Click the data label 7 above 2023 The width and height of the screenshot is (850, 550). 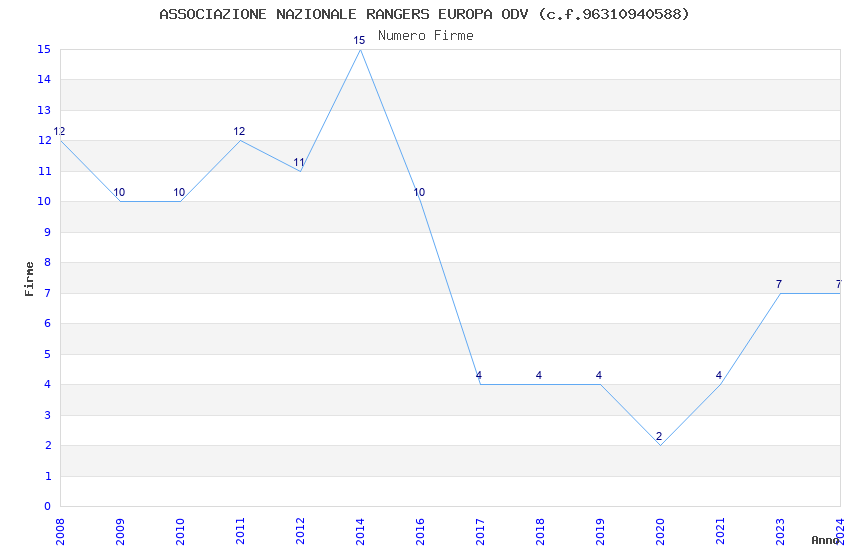point(779,284)
